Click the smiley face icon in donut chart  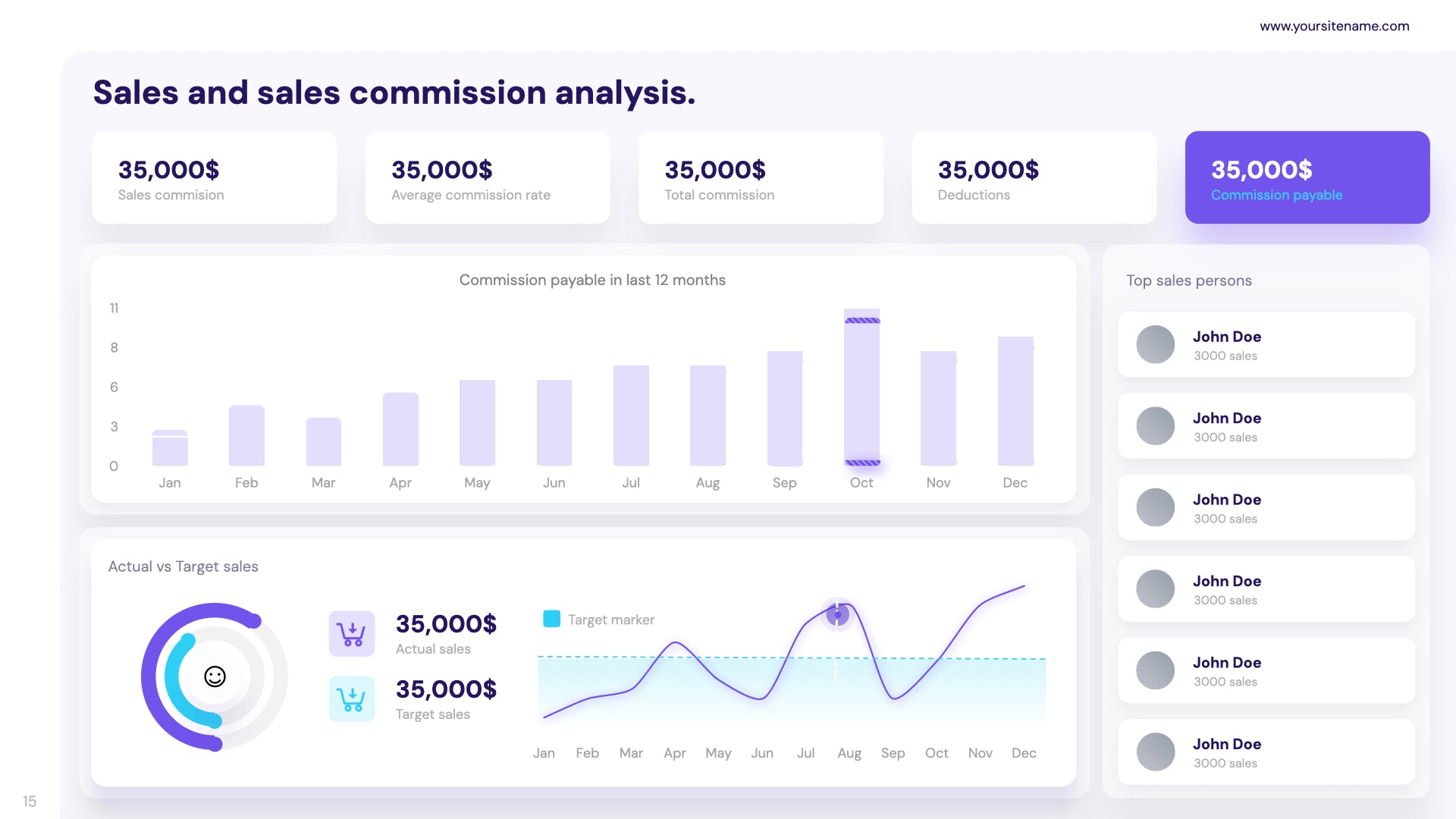click(x=215, y=676)
